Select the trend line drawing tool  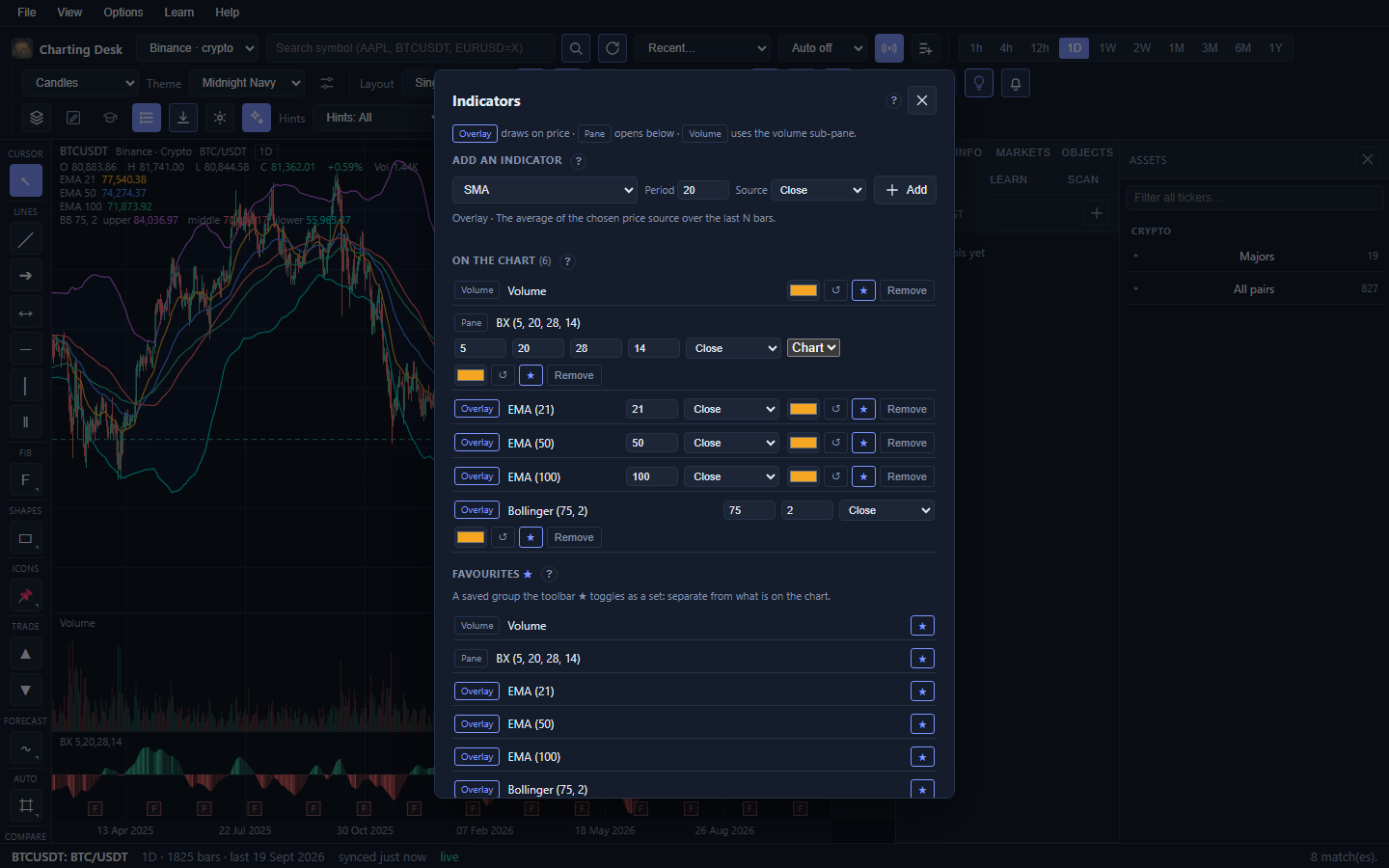pyautogui.click(x=26, y=240)
